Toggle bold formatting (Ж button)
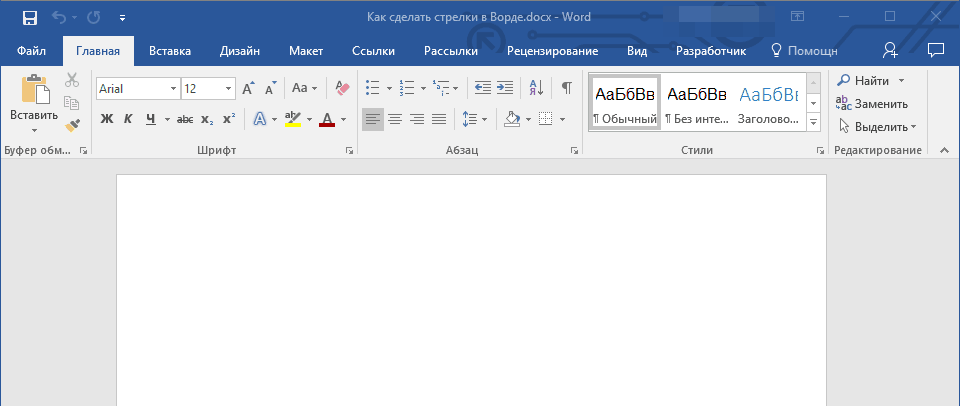 (x=107, y=119)
